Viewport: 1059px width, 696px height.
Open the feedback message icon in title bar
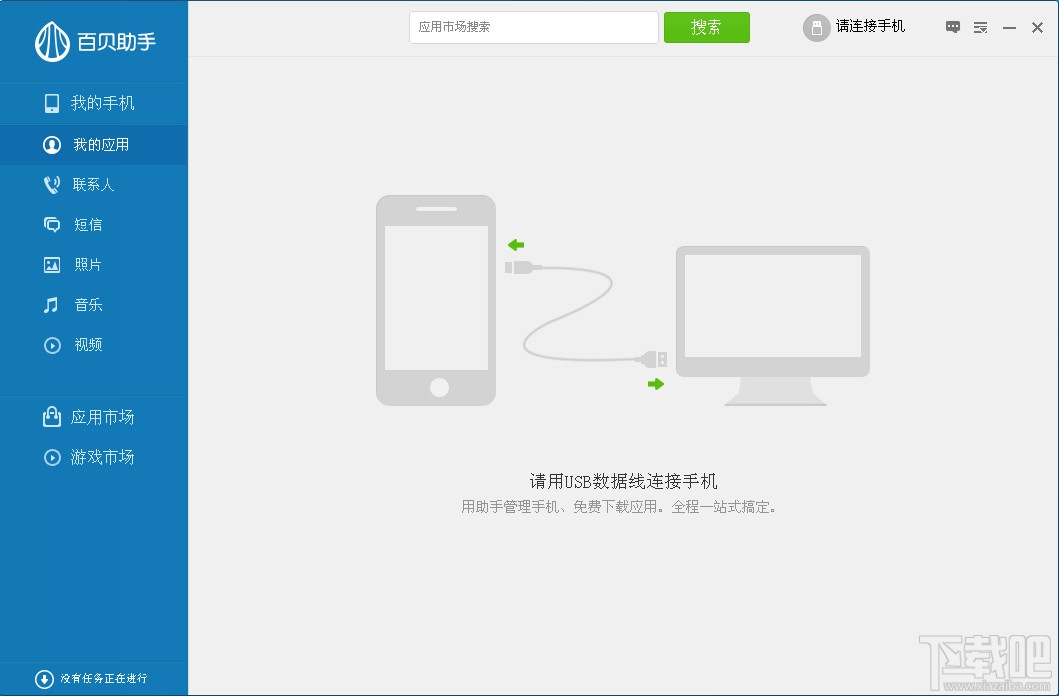(x=952, y=27)
